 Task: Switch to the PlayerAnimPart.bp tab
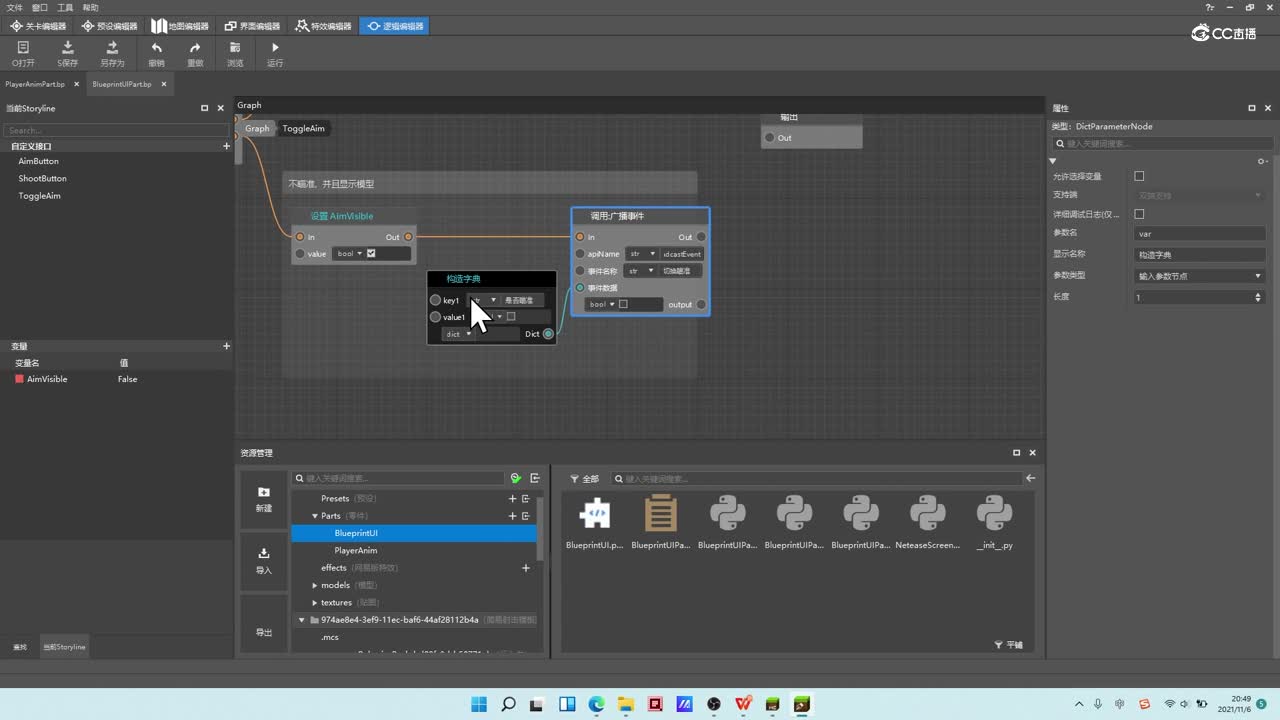click(36, 84)
